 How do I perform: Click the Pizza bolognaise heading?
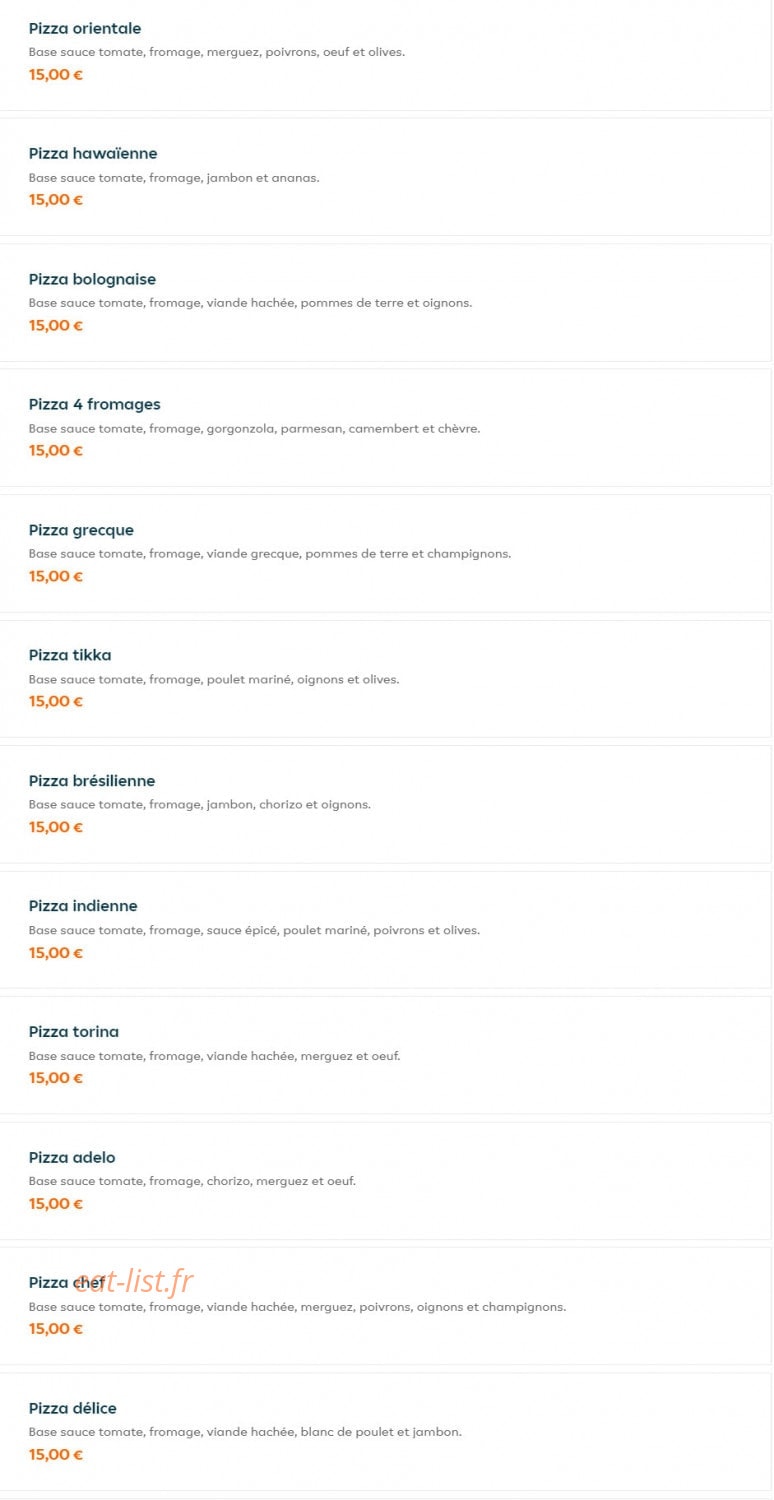click(92, 279)
